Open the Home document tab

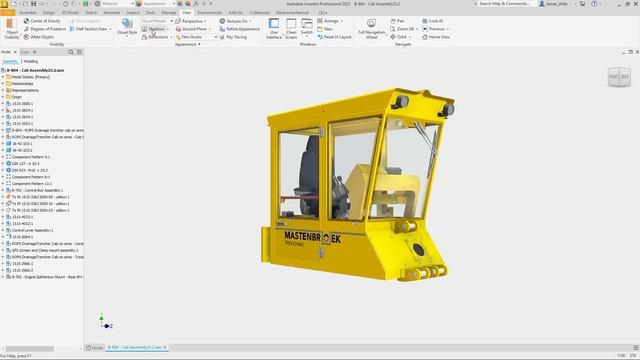(94, 348)
